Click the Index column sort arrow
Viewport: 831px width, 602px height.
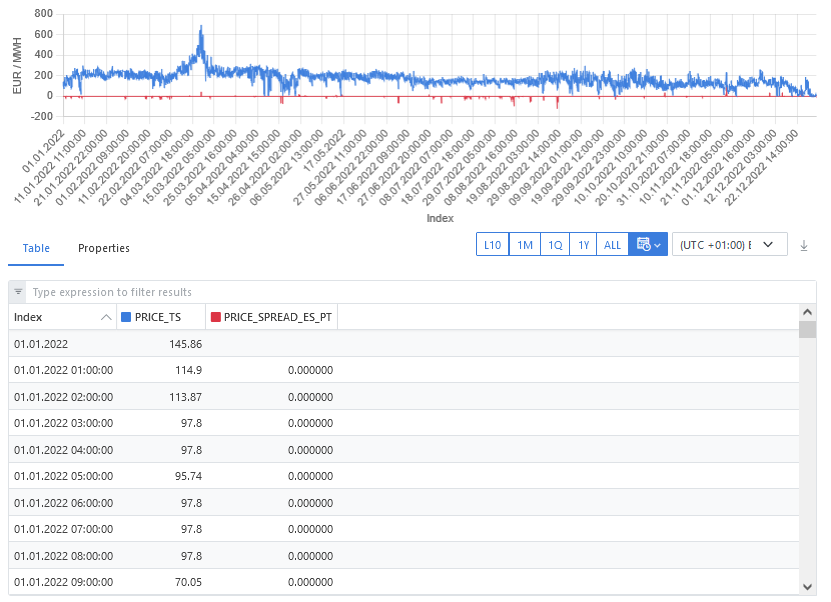click(x=107, y=317)
